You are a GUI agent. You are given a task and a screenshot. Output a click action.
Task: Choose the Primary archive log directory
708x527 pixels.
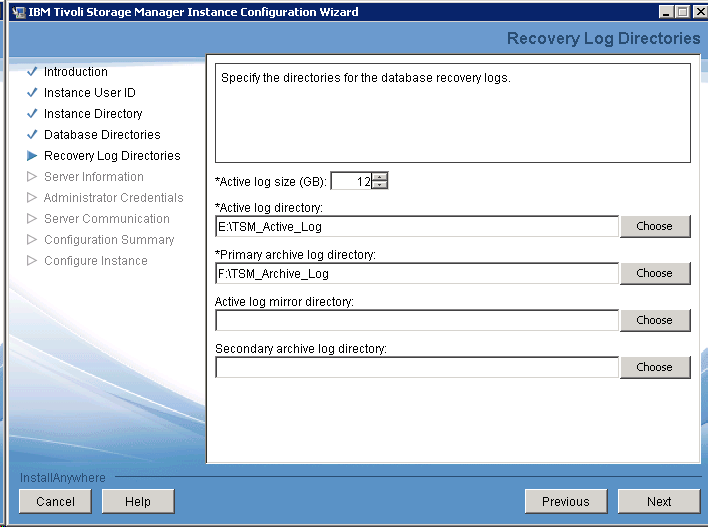tap(654, 273)
